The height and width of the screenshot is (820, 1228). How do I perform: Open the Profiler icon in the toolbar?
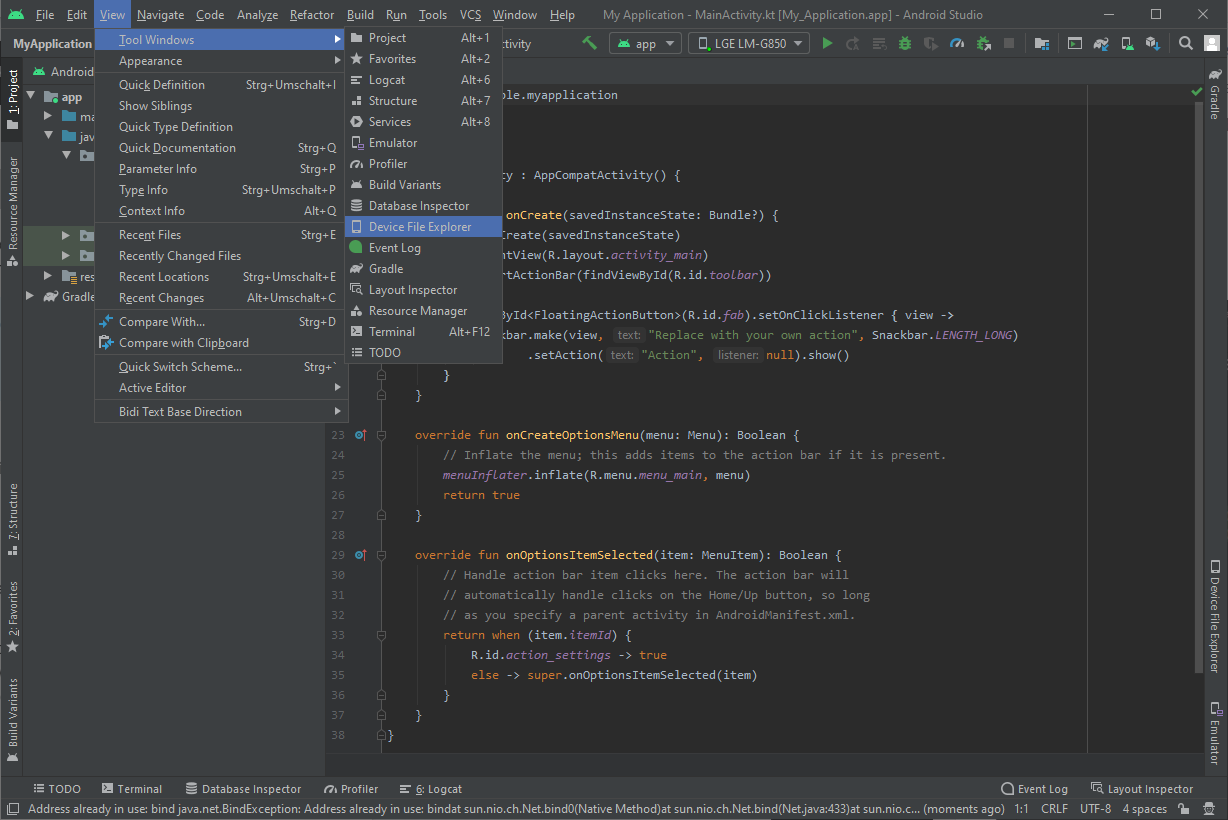click(x=957, y=44)
